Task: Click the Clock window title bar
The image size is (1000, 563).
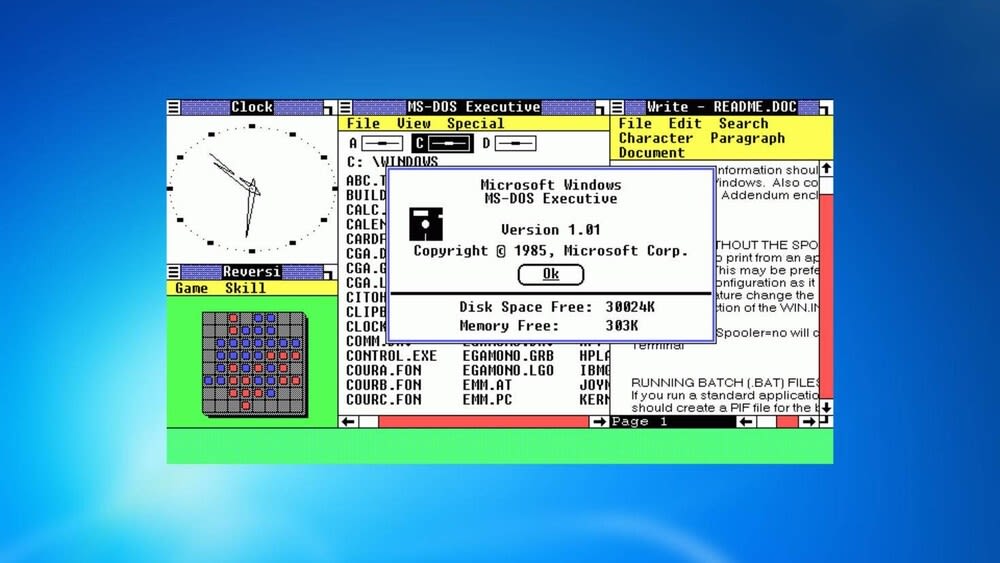Action: pos(252,107)
